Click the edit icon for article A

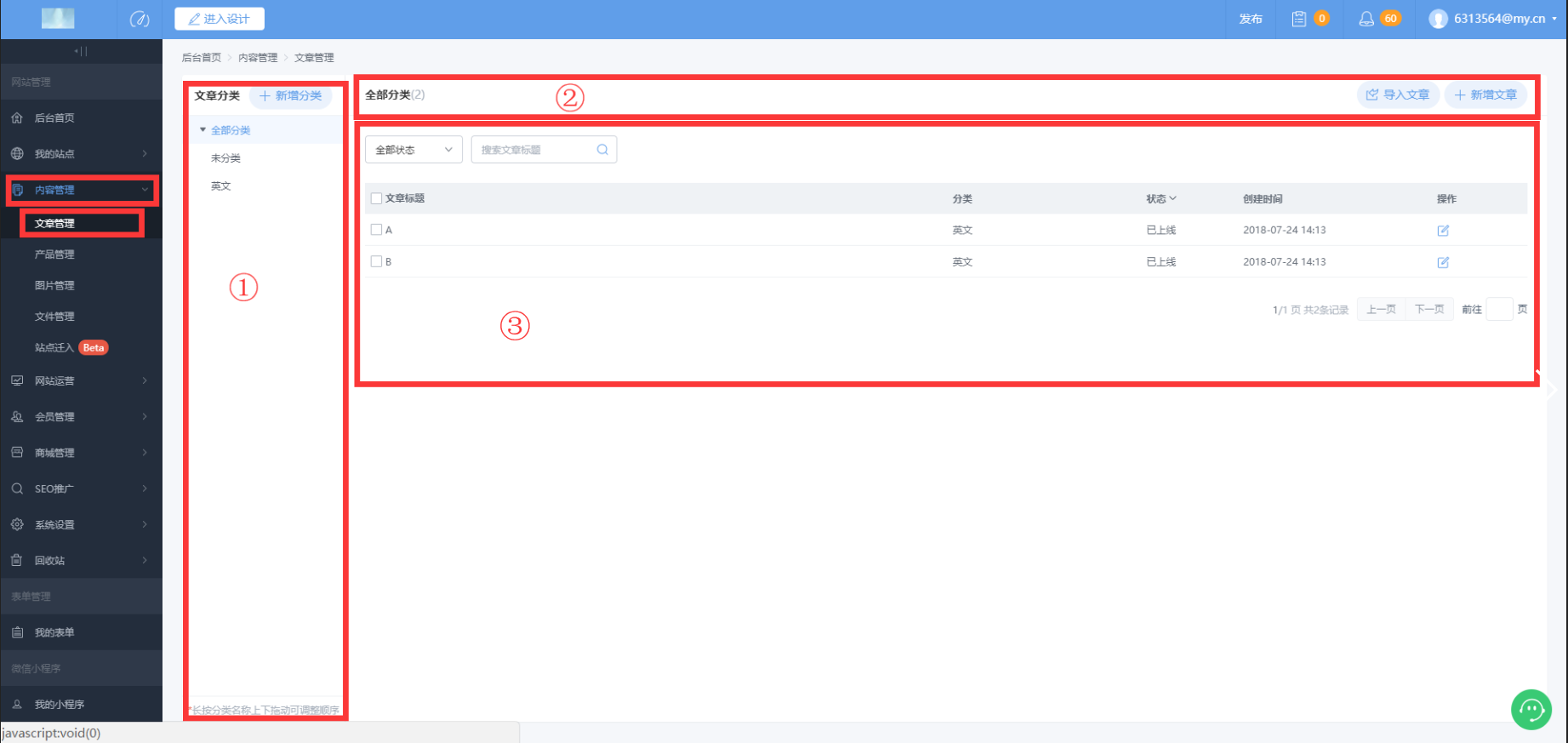pyautogui.click(x=1443, y=231)
